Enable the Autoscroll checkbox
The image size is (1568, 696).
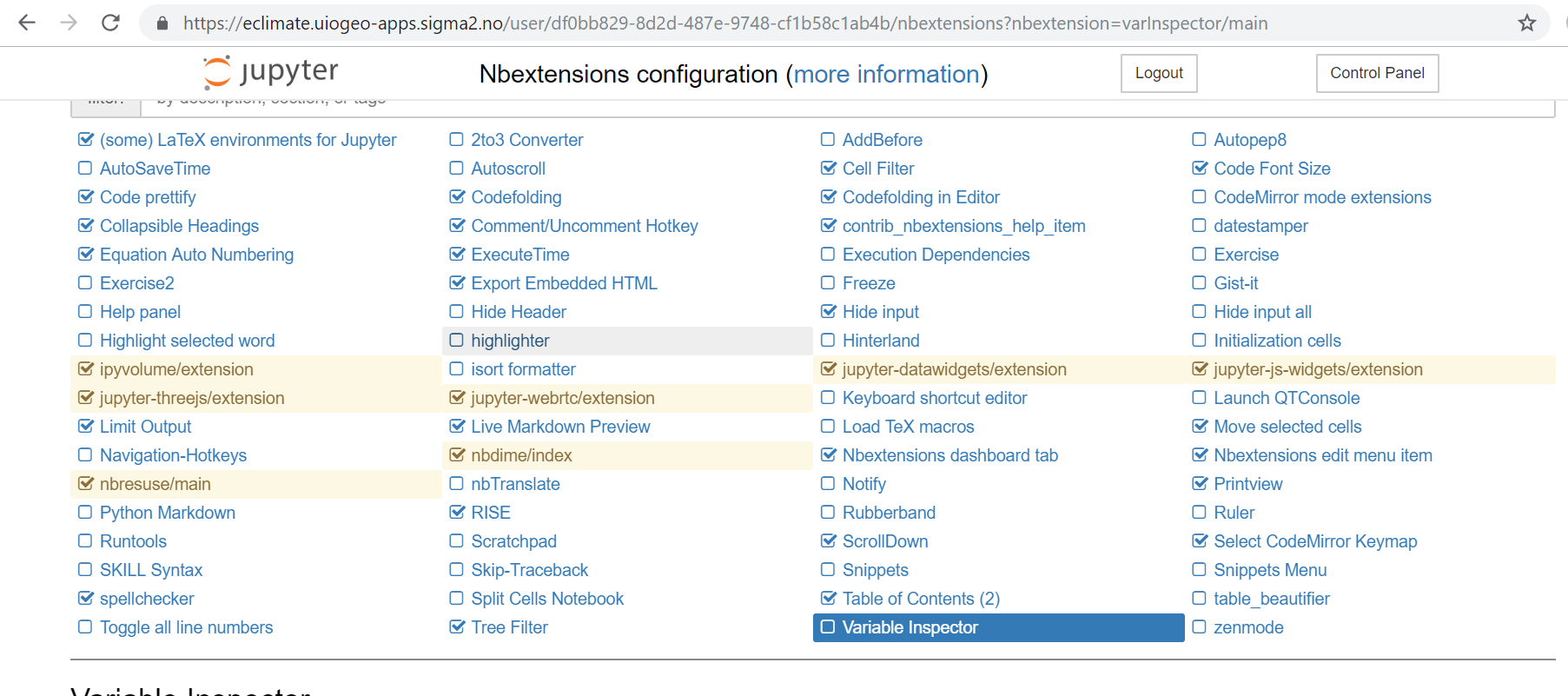click(x=456, y=168)
